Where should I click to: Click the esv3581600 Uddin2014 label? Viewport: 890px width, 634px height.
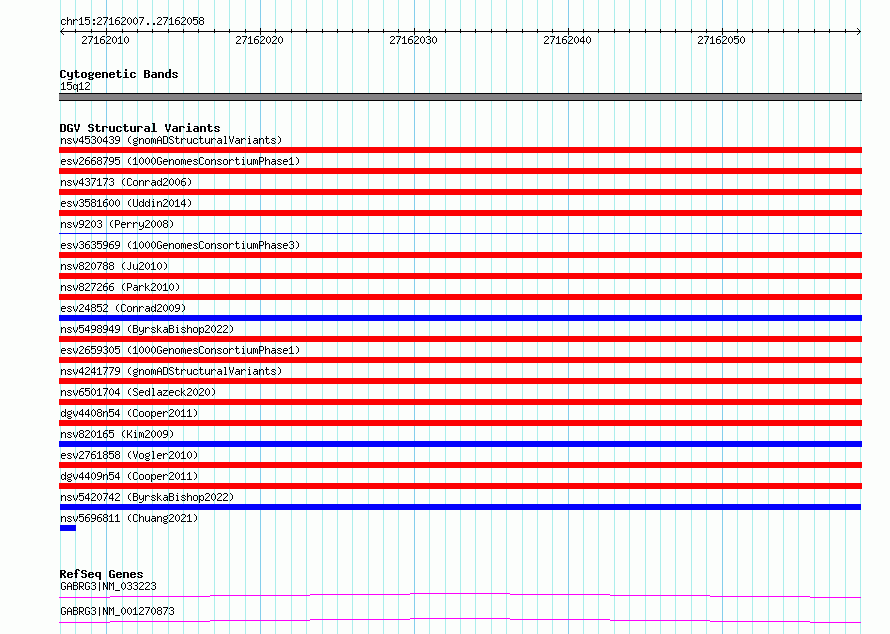[x=126, y=203]
